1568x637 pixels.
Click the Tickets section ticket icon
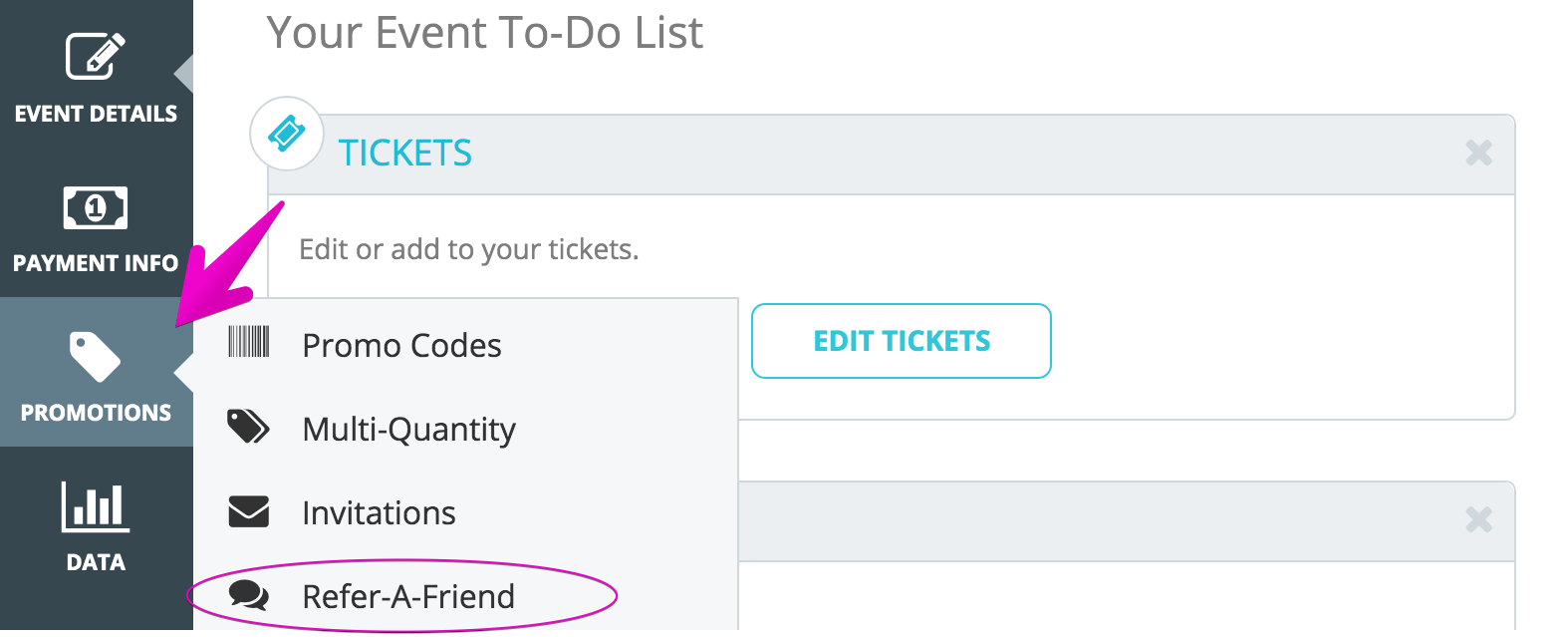tap(287, 133)
